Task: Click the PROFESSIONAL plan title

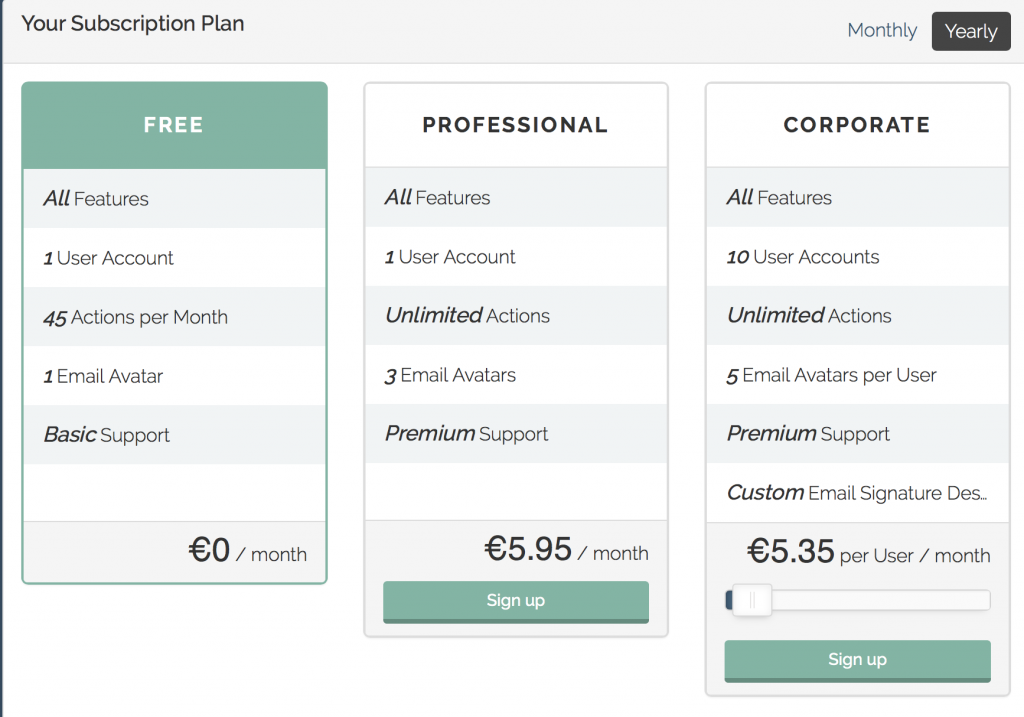Action: pyautogui.click(x=515, y=125)
